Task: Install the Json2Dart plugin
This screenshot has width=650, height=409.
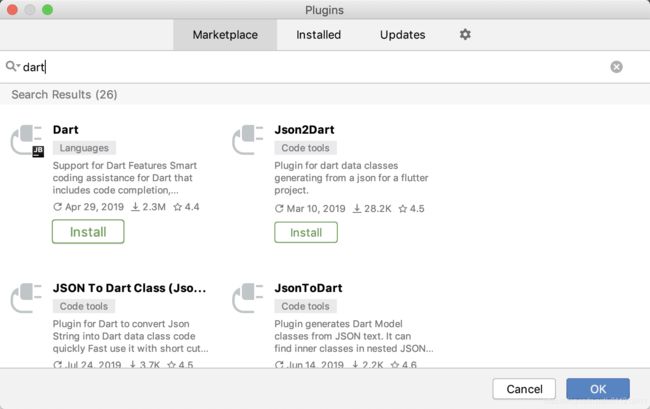Action: [x=306, y=232]
